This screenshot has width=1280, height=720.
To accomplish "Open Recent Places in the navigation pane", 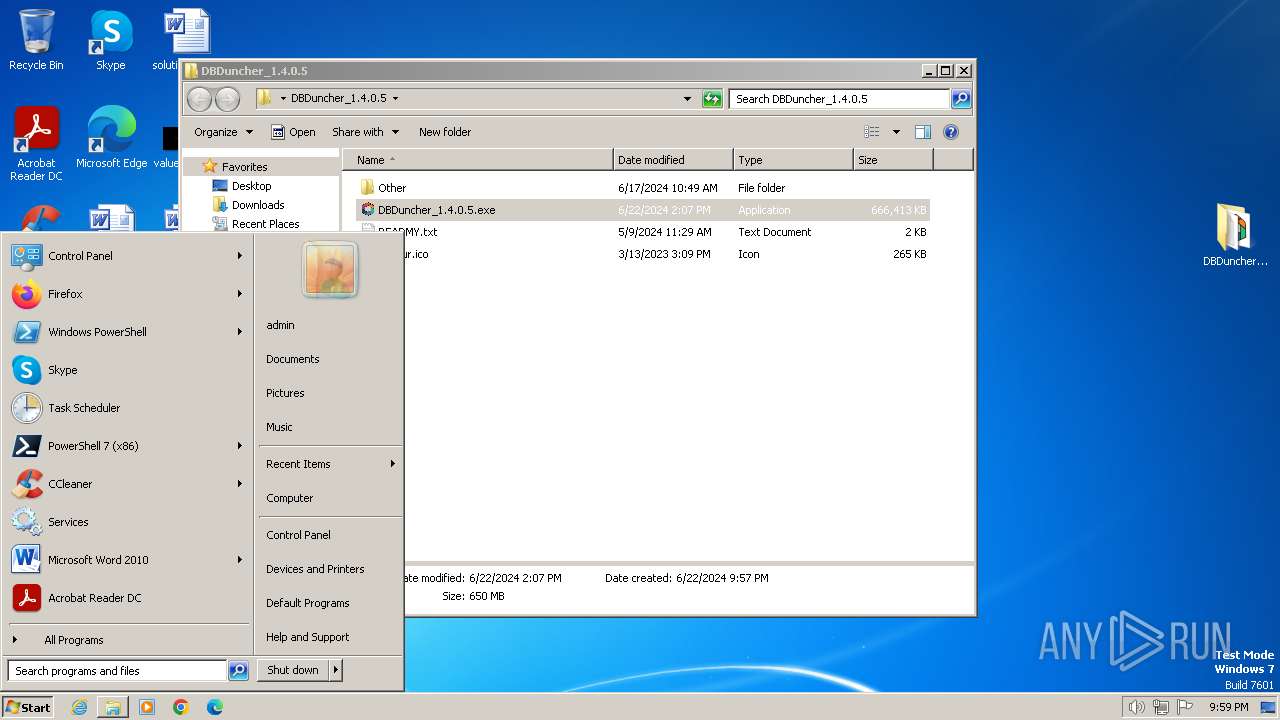I will pos(265,224).
